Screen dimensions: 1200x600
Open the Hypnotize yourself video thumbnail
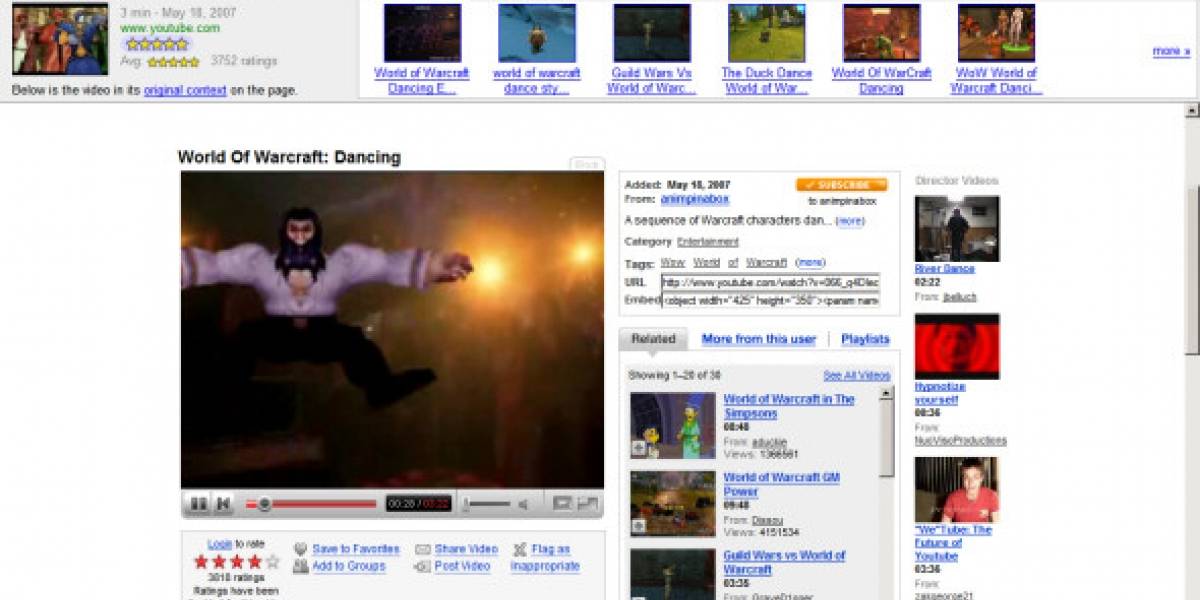(x=957, y=346)
